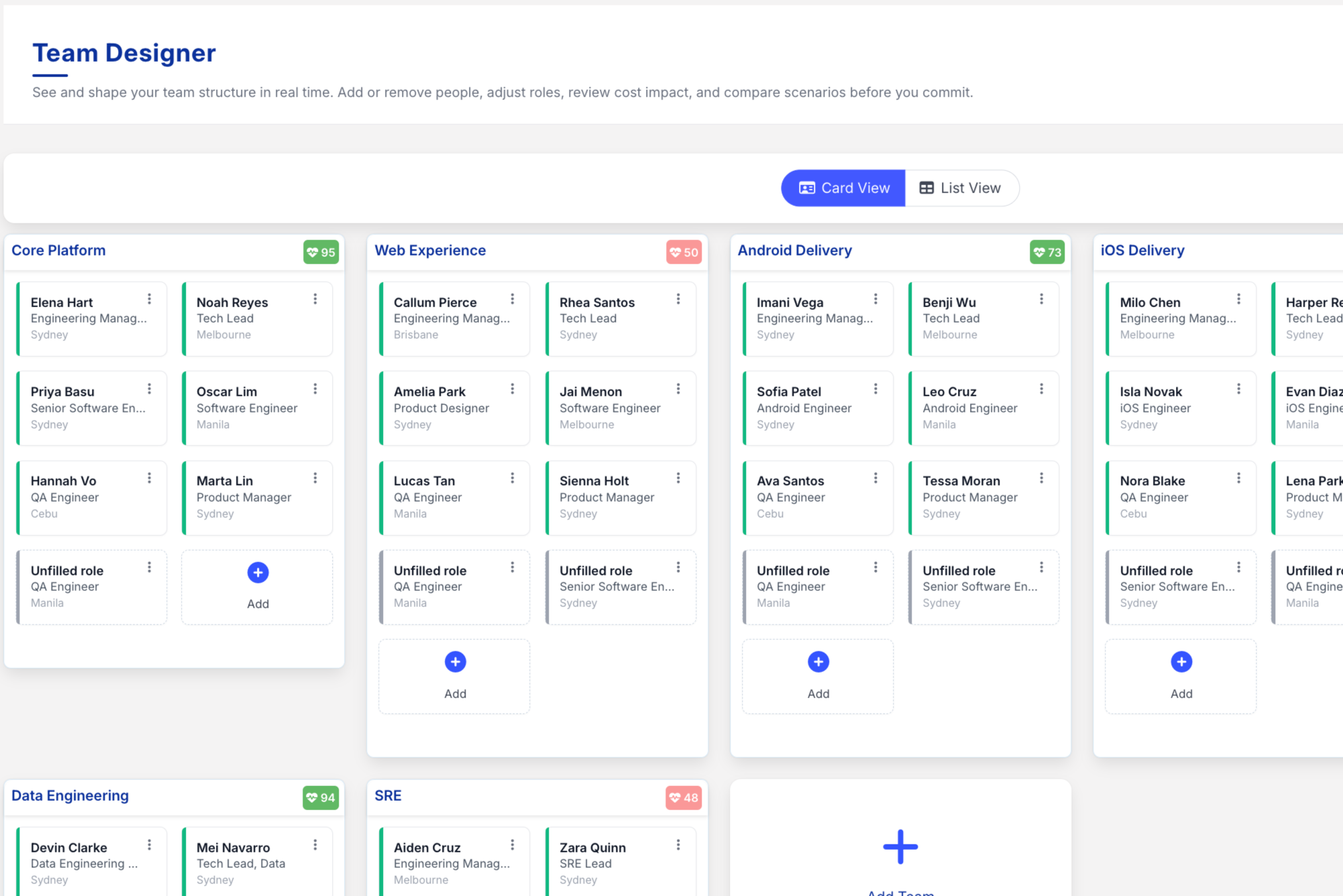Click the plus Add icon in Android Delivery
The width and height of the screenshot is (1343, 896).
pyautogui.click(x=818, y=662)
